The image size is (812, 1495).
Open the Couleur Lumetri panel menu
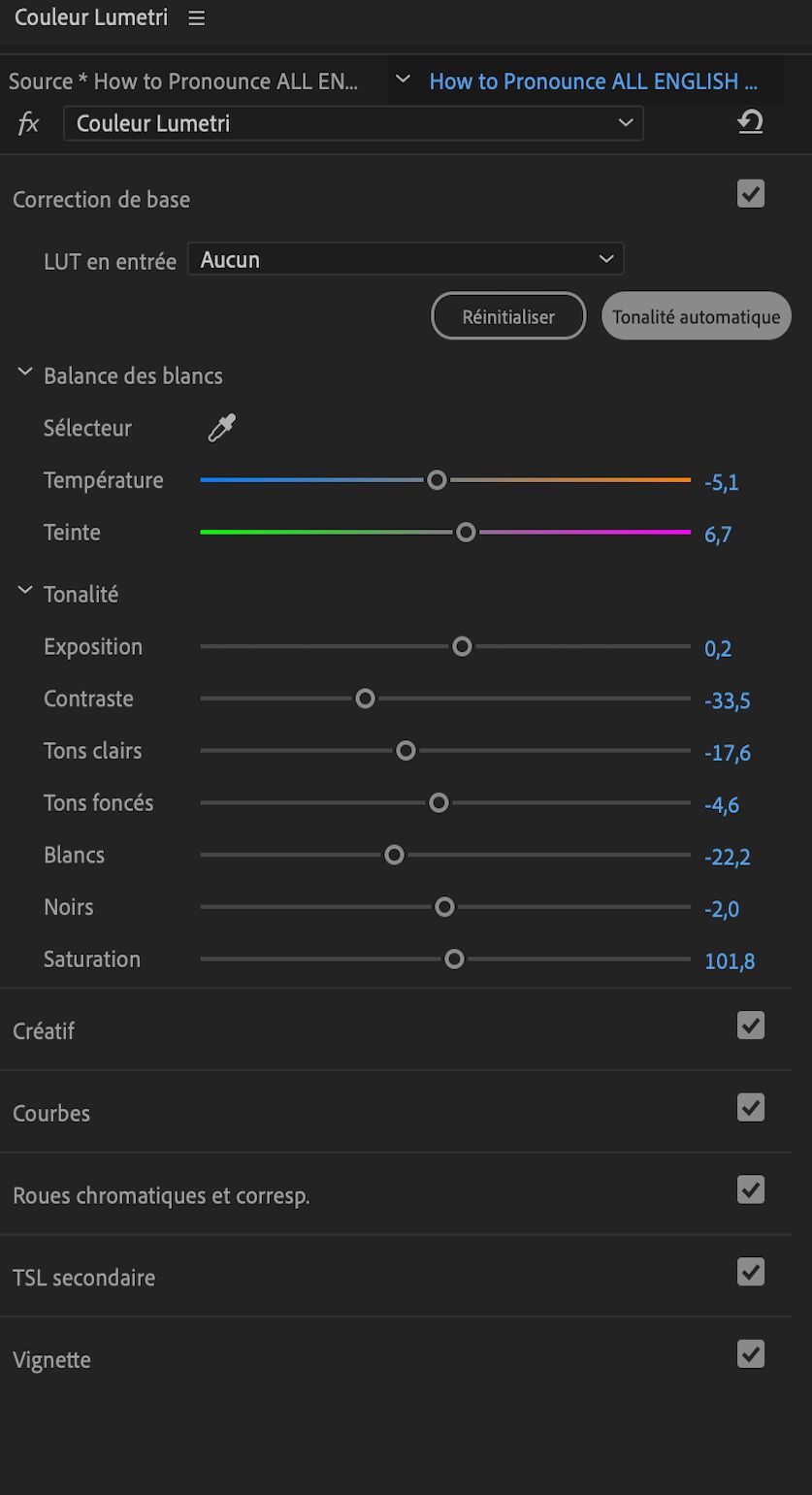point(197,18)
